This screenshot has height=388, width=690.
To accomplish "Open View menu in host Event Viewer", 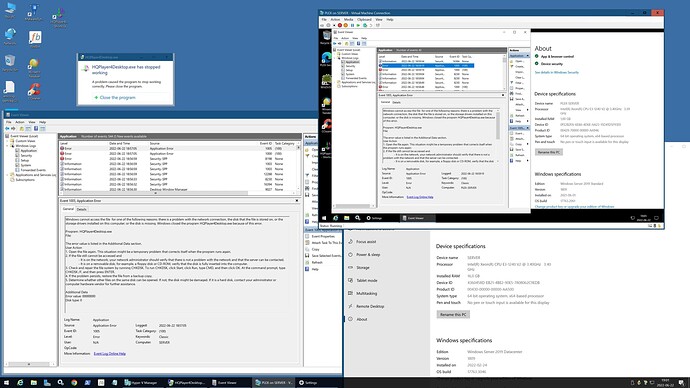I will [32, 122].
